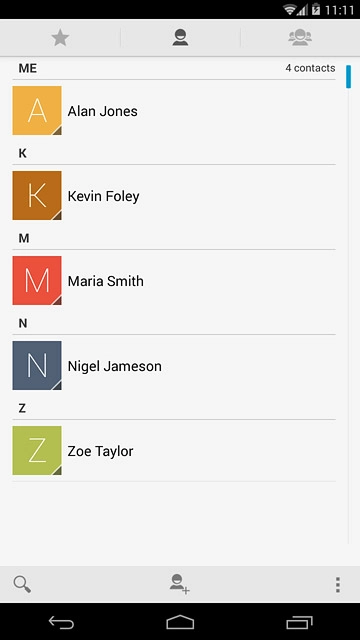The image size is (360, 640).
Task: Switch to the All contacts person tab
Action: 180,38
